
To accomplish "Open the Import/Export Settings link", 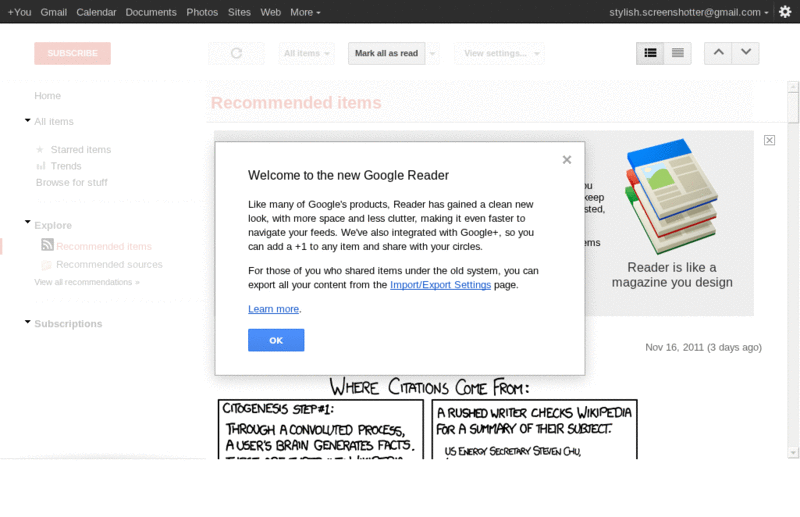I will coord(440,285).
